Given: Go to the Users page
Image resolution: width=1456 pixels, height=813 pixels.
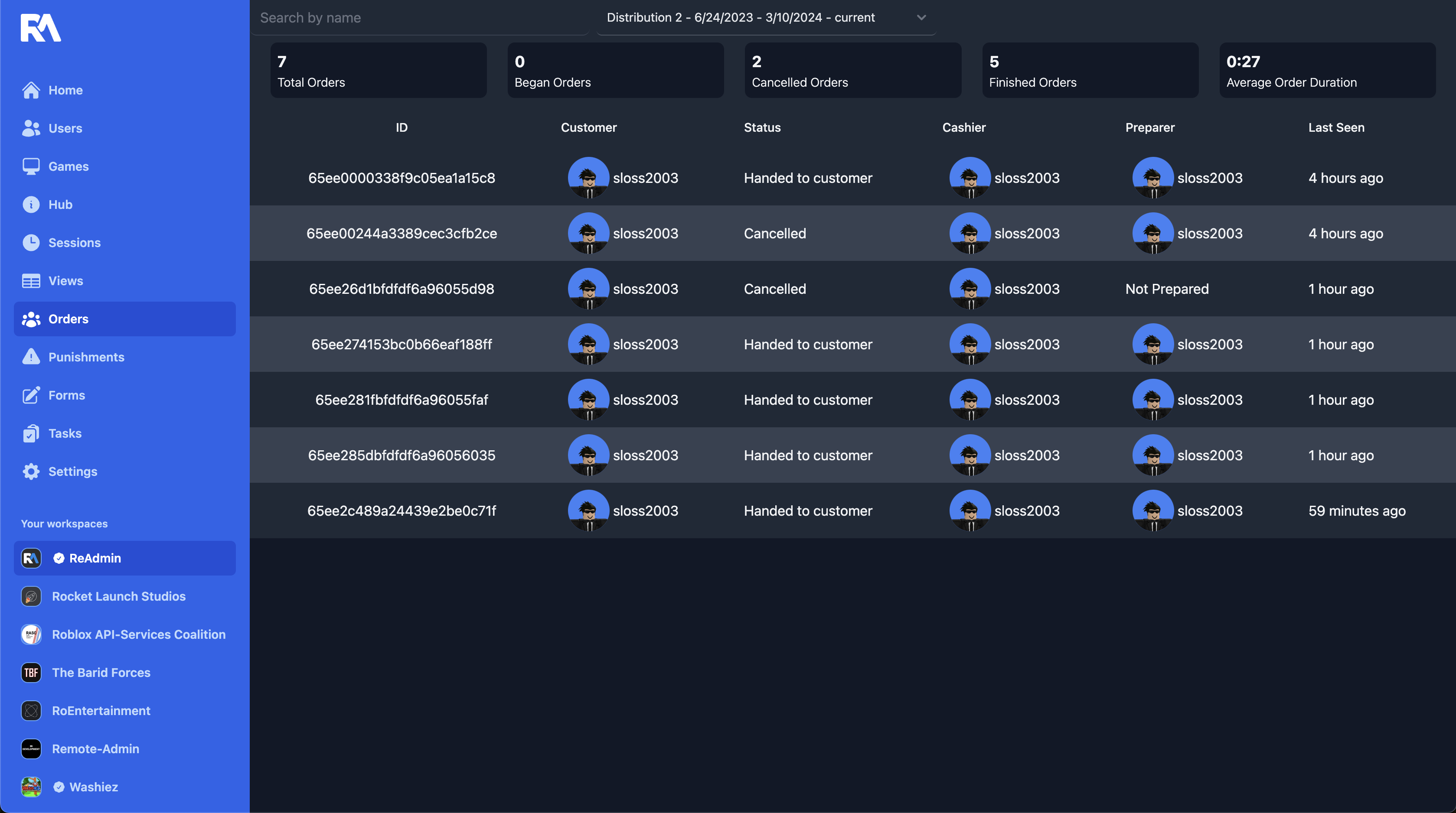Looking at the screenshot, I should (x=65, y=128).
